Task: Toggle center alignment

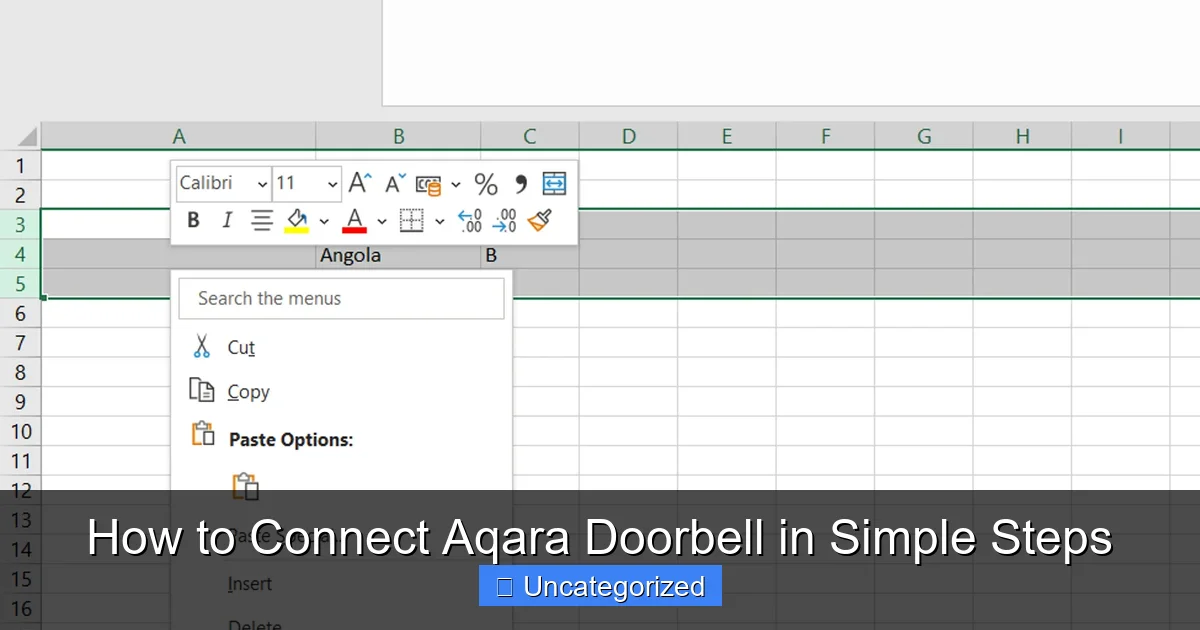Action: pos(261,220)
